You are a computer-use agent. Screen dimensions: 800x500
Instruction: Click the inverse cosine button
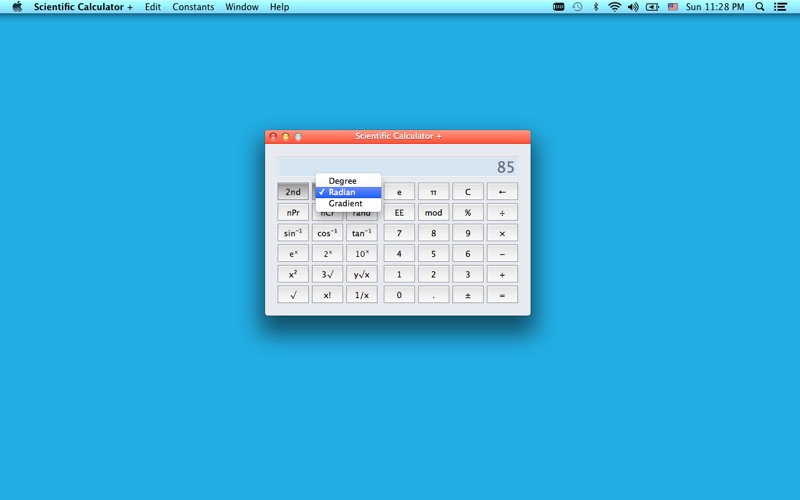click(327, 233)
